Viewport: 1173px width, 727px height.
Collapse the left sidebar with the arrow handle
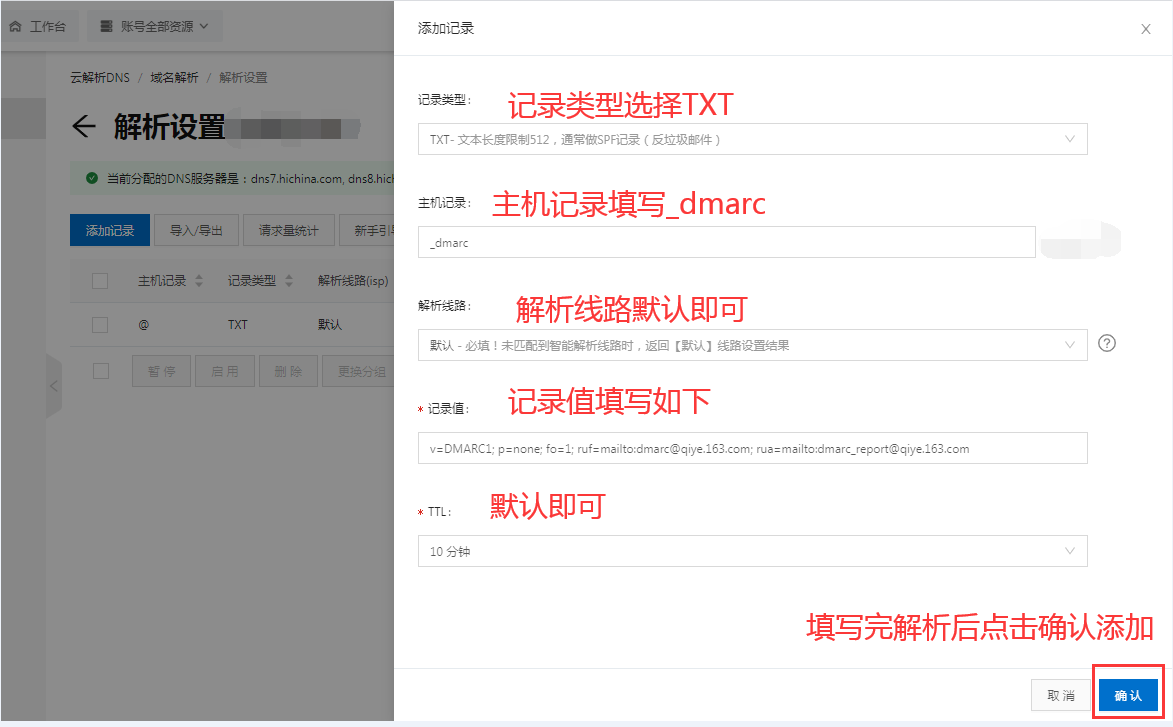(54, 386)
